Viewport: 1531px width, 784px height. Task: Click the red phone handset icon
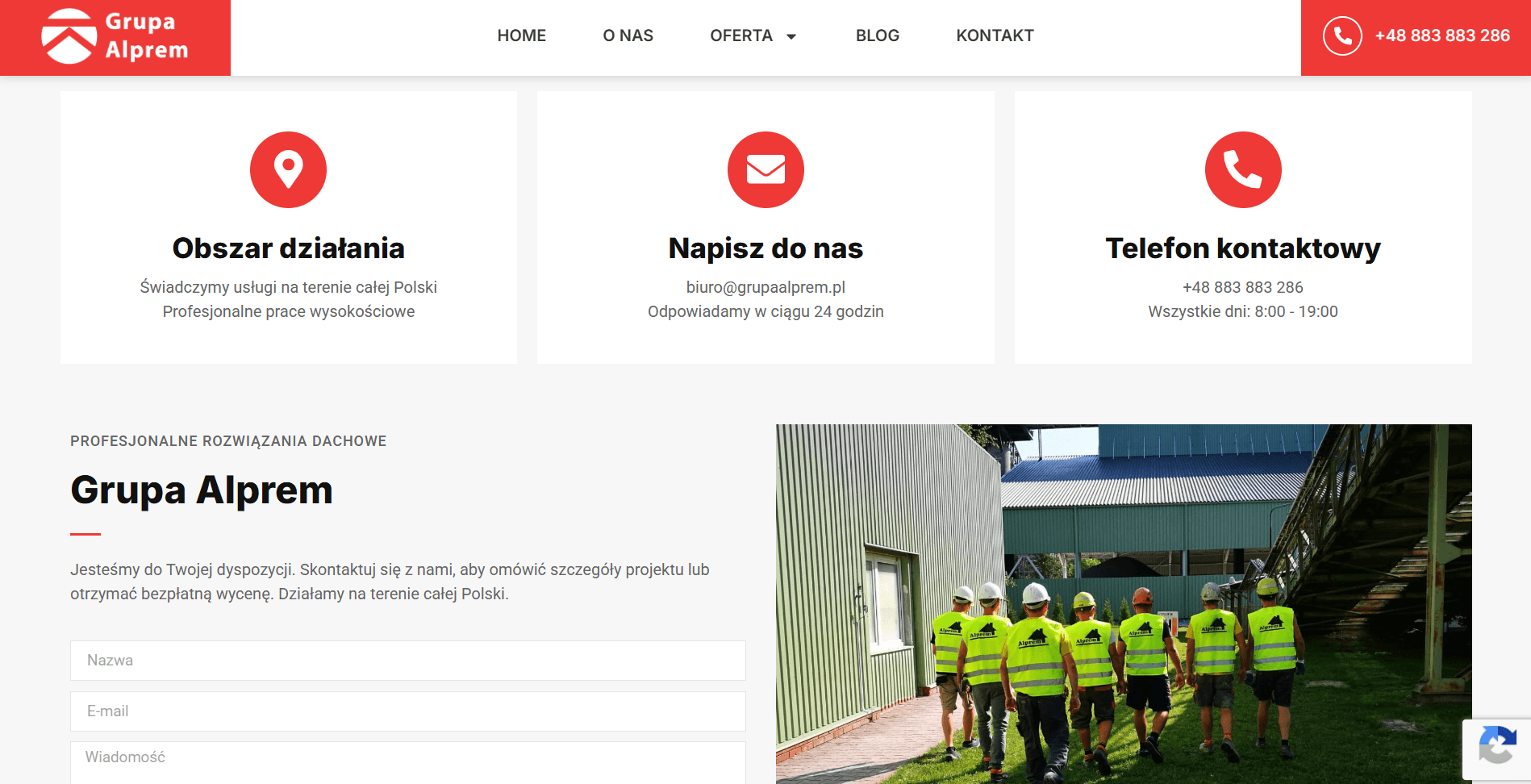(x=1243, y=169)
